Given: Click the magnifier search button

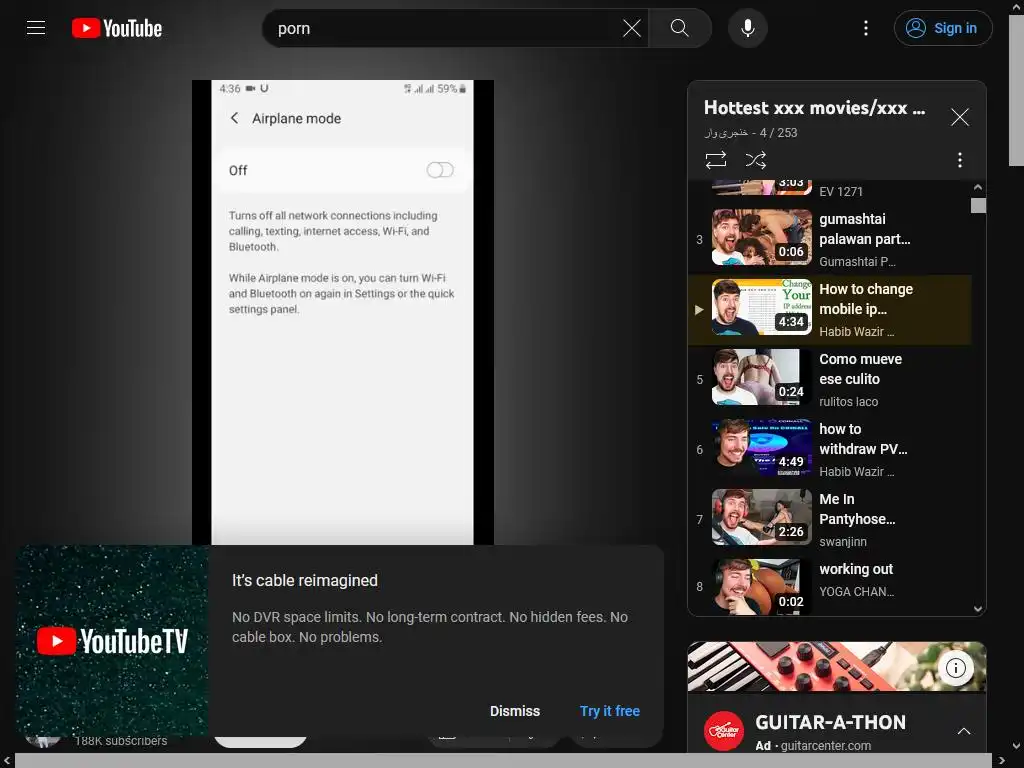Looking at the screenshot, I should 680,28.
